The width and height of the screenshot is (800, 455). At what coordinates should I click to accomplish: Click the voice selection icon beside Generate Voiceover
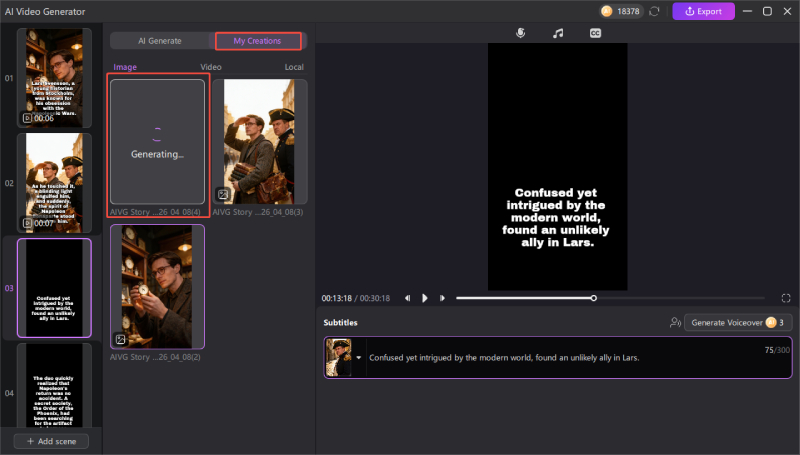[675, 323]
